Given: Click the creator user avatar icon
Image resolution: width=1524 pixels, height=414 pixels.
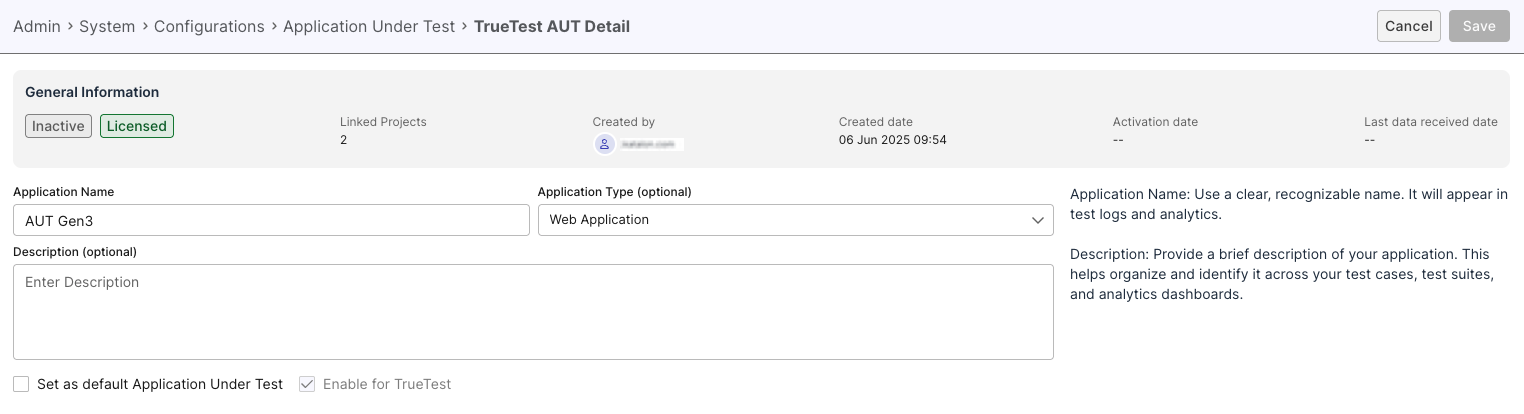Looking at the screenshot, I should pyautogui.click(x=604, y=144).
